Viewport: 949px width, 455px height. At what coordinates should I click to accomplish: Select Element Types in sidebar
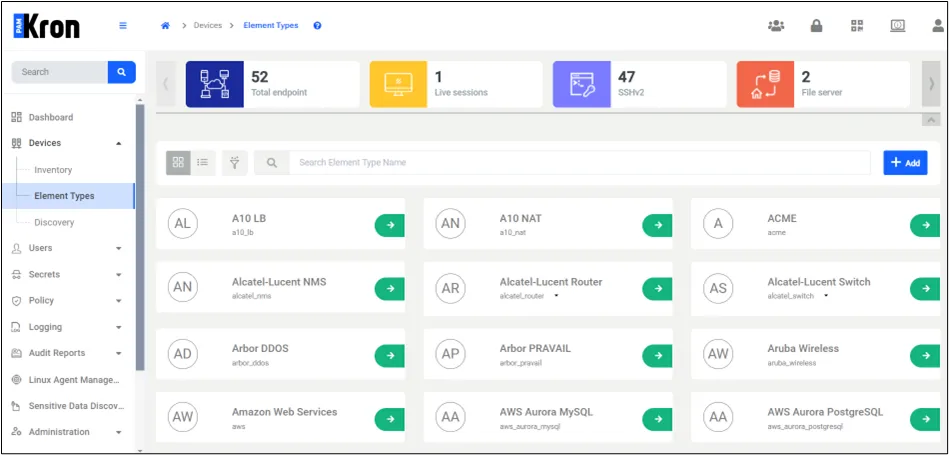68,196
